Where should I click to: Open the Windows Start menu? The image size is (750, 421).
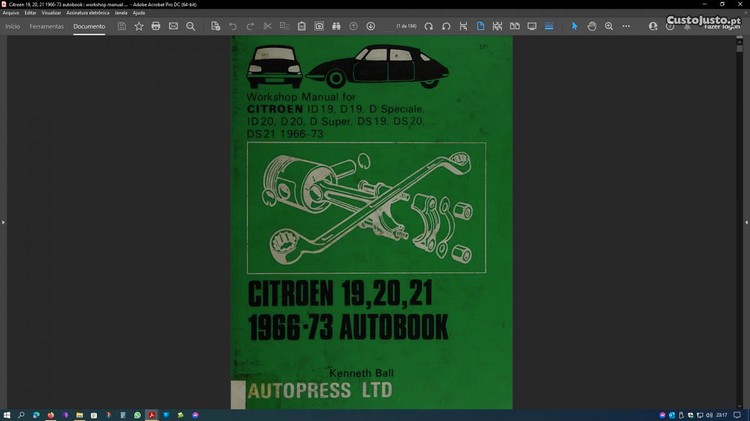(x=7, y=414)
